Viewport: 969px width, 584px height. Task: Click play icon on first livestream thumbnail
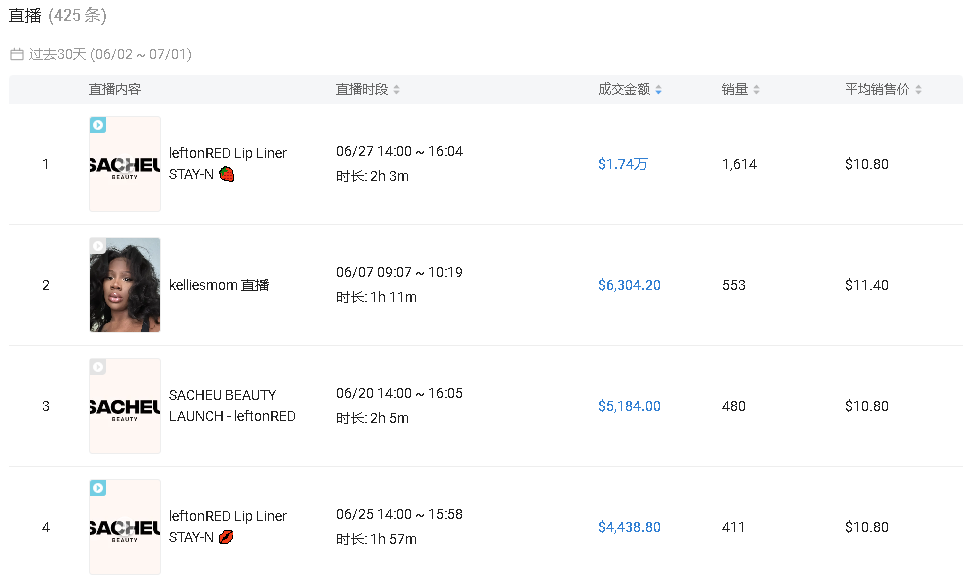pyautogui.click(x=98, y=125)
